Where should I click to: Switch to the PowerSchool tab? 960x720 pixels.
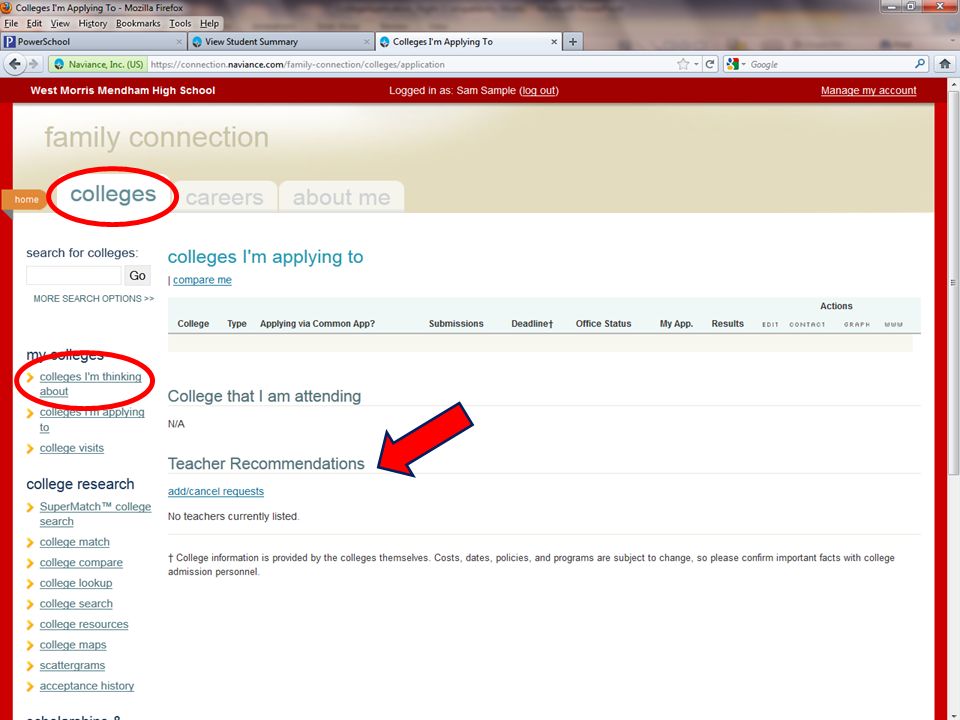(x=93, y=42)
